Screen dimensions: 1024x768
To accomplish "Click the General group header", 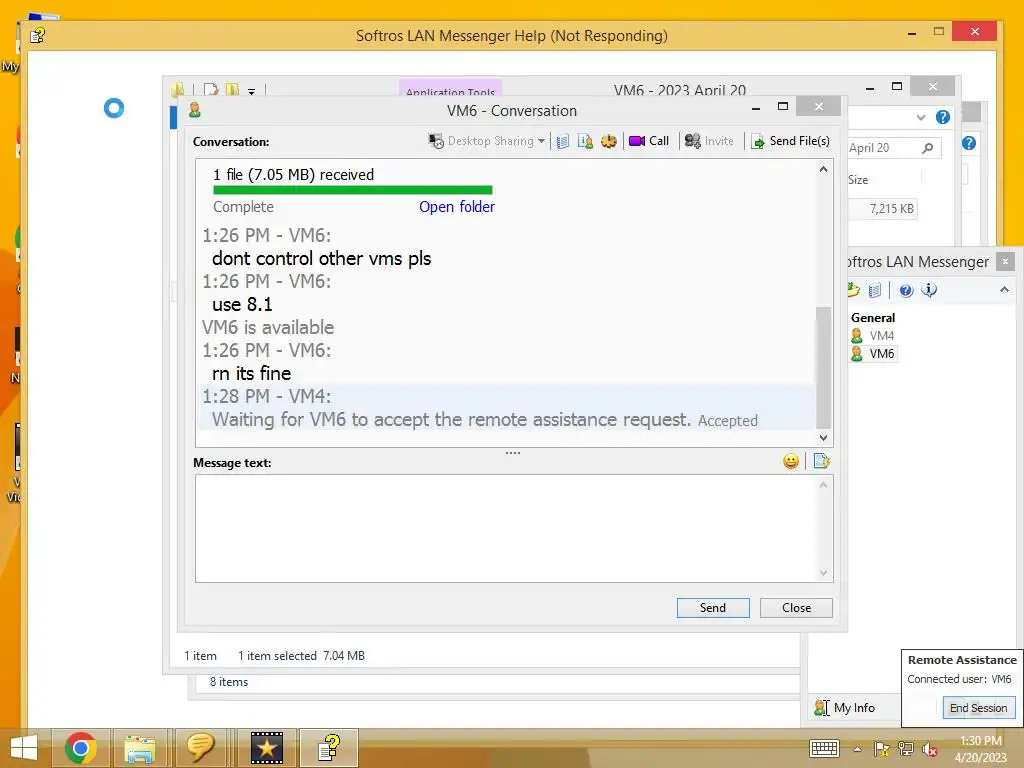I will click(873, 318).
